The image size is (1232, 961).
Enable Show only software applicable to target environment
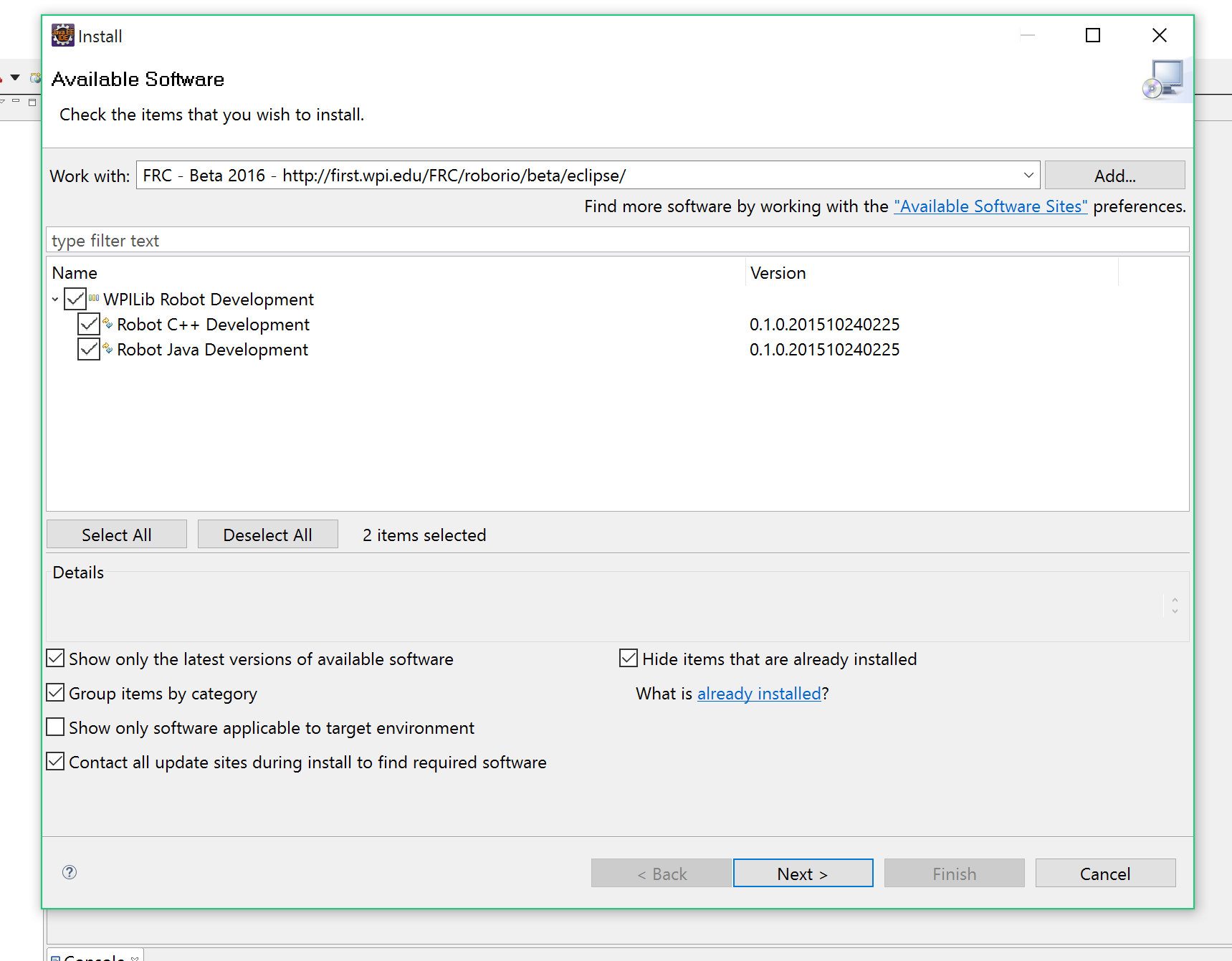point(55,727)
